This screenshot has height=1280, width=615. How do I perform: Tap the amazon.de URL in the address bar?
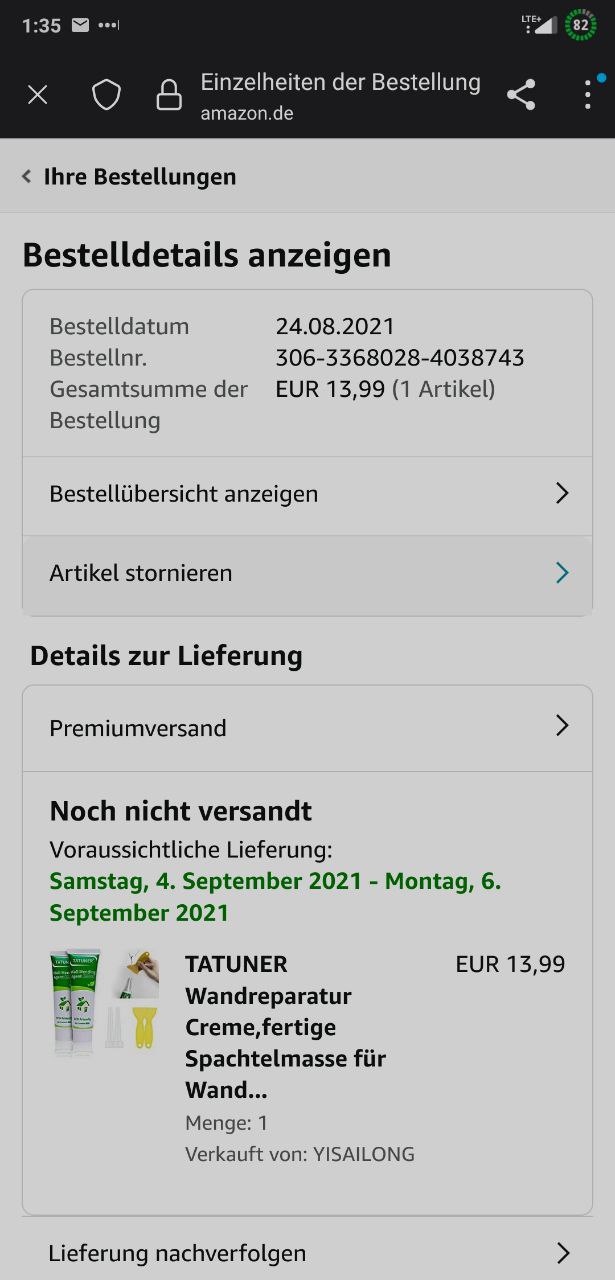(247, 113)
